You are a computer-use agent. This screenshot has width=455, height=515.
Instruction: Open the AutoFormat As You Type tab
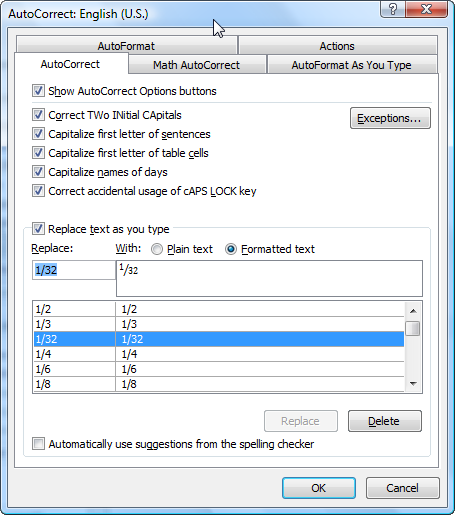pos(352,65)
